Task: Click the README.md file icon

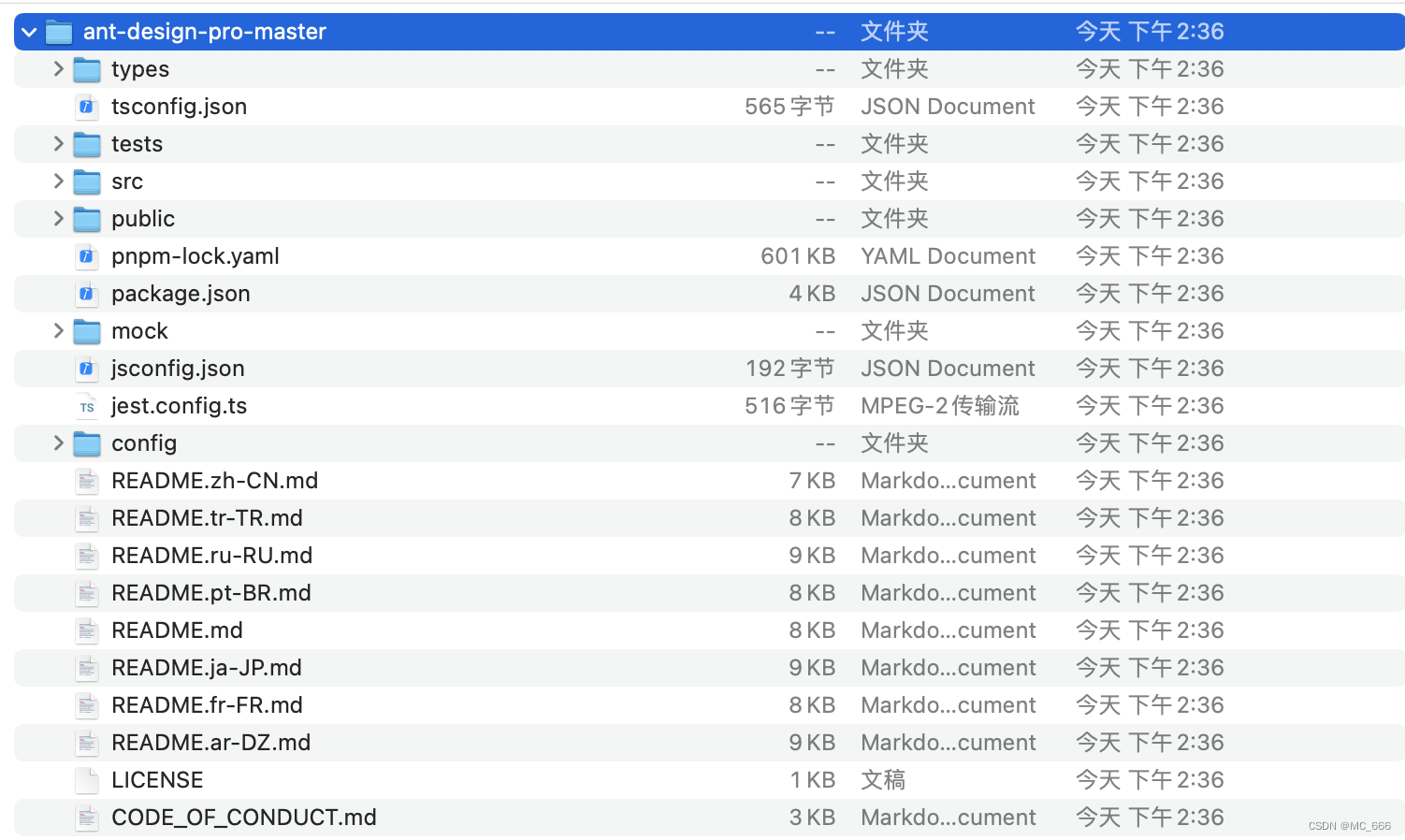Action: [87, 630]
